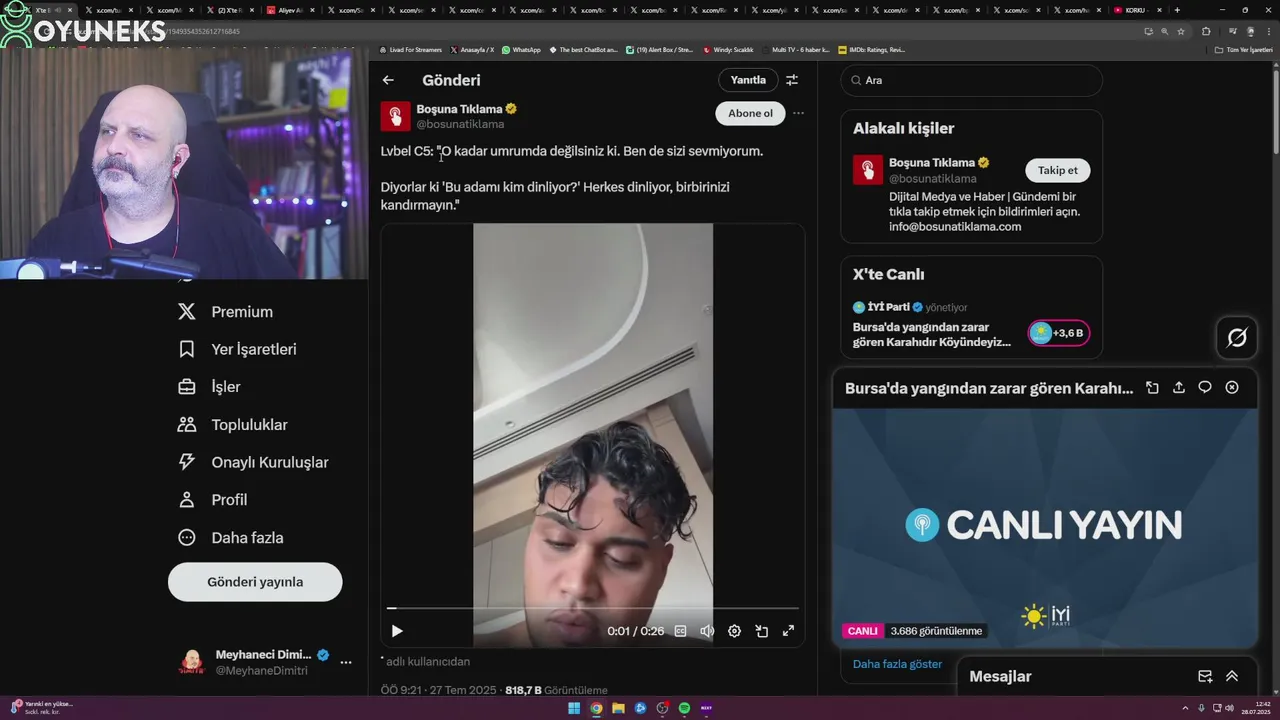Open Onaylı Kuruluşlar page
The width and height of the screenshot is (1280, 720).
[x=254, y=462]
